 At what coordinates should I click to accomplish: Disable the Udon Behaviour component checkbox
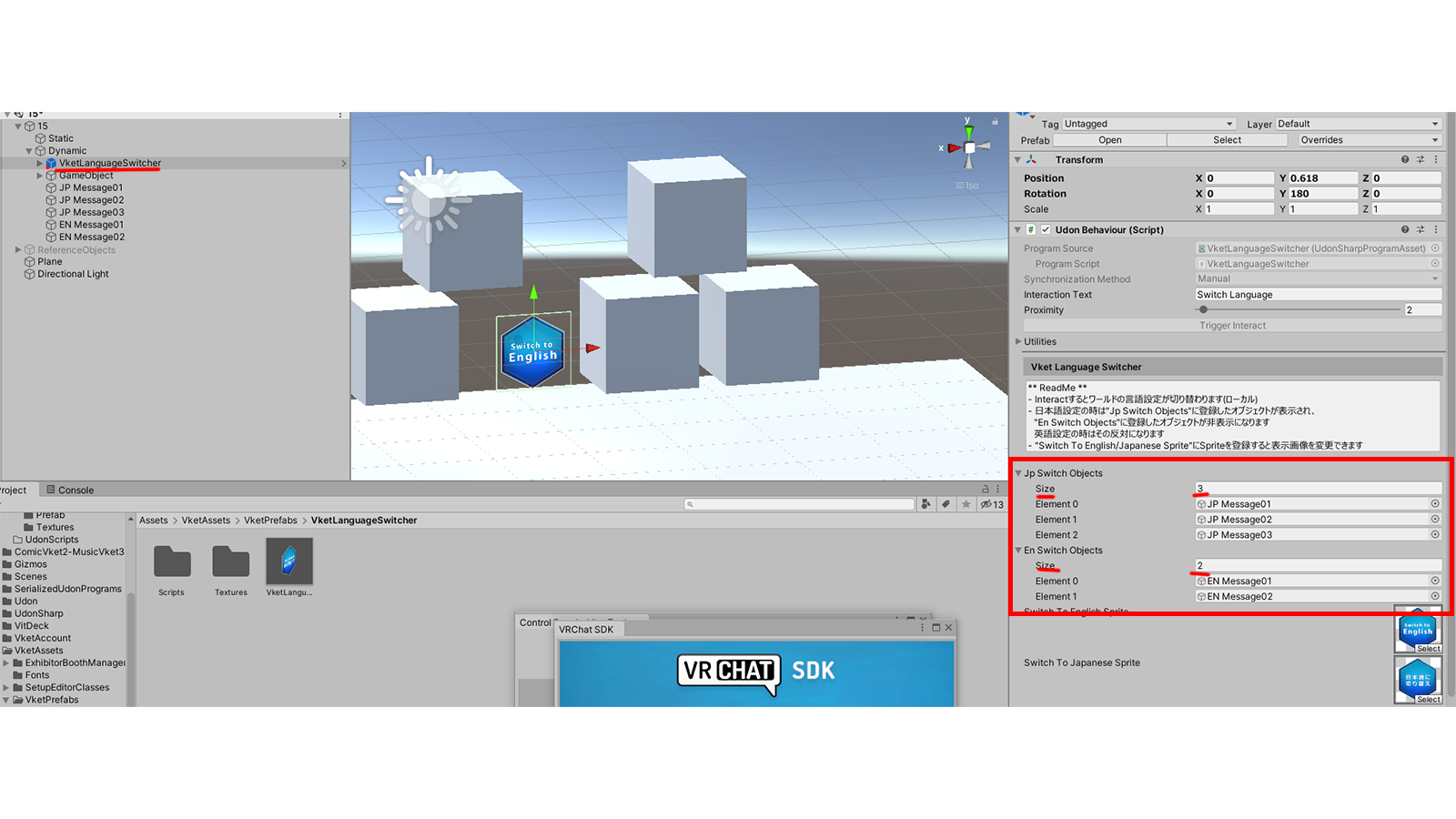[1046, 229]
